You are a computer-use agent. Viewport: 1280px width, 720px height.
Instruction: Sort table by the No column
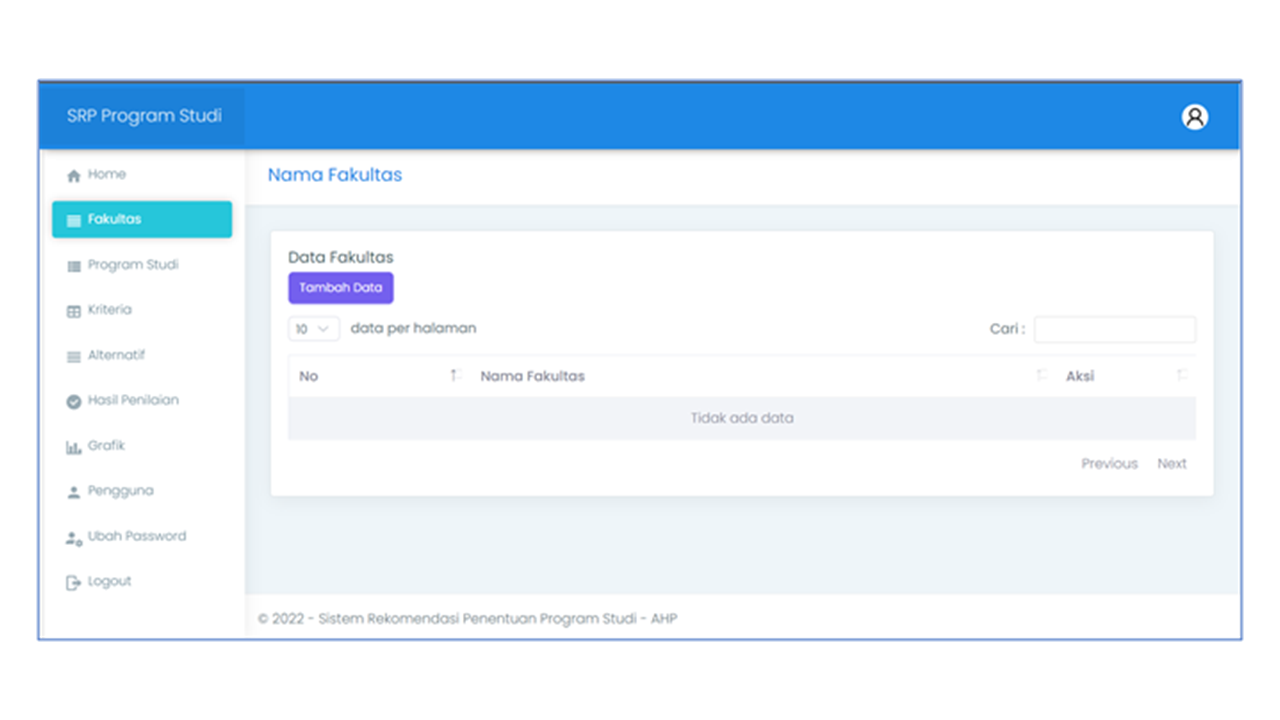coord(455,376)
